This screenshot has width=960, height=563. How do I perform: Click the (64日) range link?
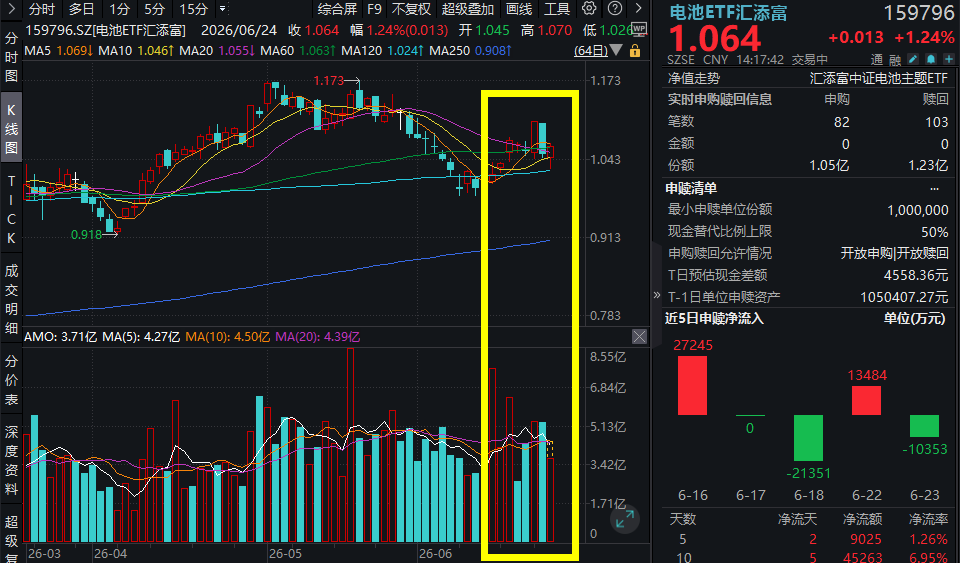591,51
